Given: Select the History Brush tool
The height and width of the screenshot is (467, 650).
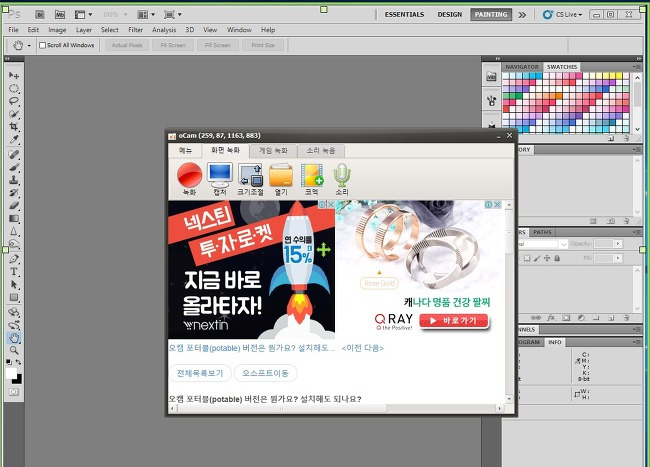Looking at the screenshot, I should pyautogui.click(x=14, y=193).
